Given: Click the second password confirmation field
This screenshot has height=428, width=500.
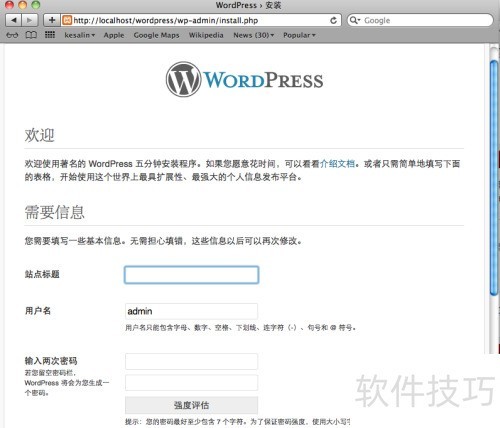Looking at the screenshot, I should click(x=191, y=383).
